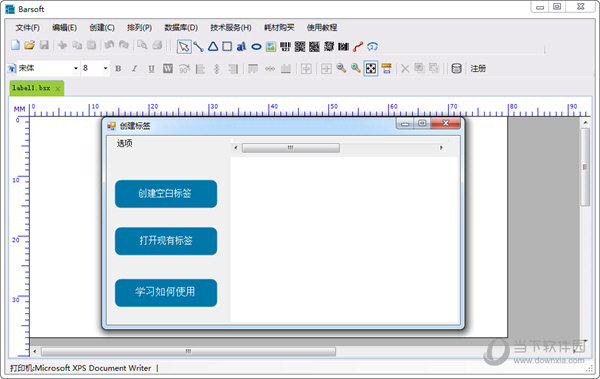Screen dimensions: 600x379
Task: Click the blue arc text tool
Action: [x=372, y=47]
